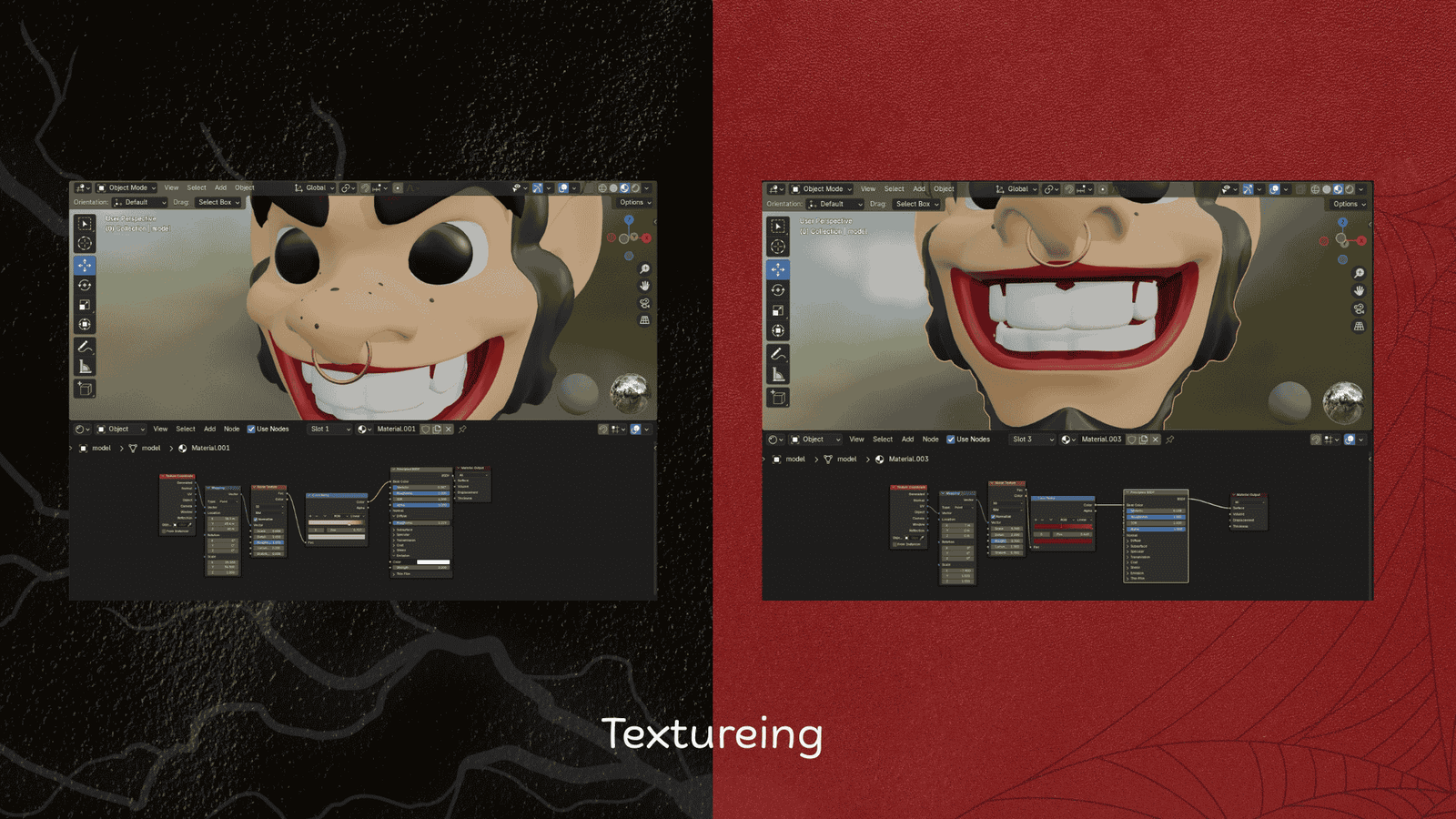Open the Add menu in right 3D viewport header
Image resolution: width=1456 pixels, height=819 pixels.
(919, 189)
